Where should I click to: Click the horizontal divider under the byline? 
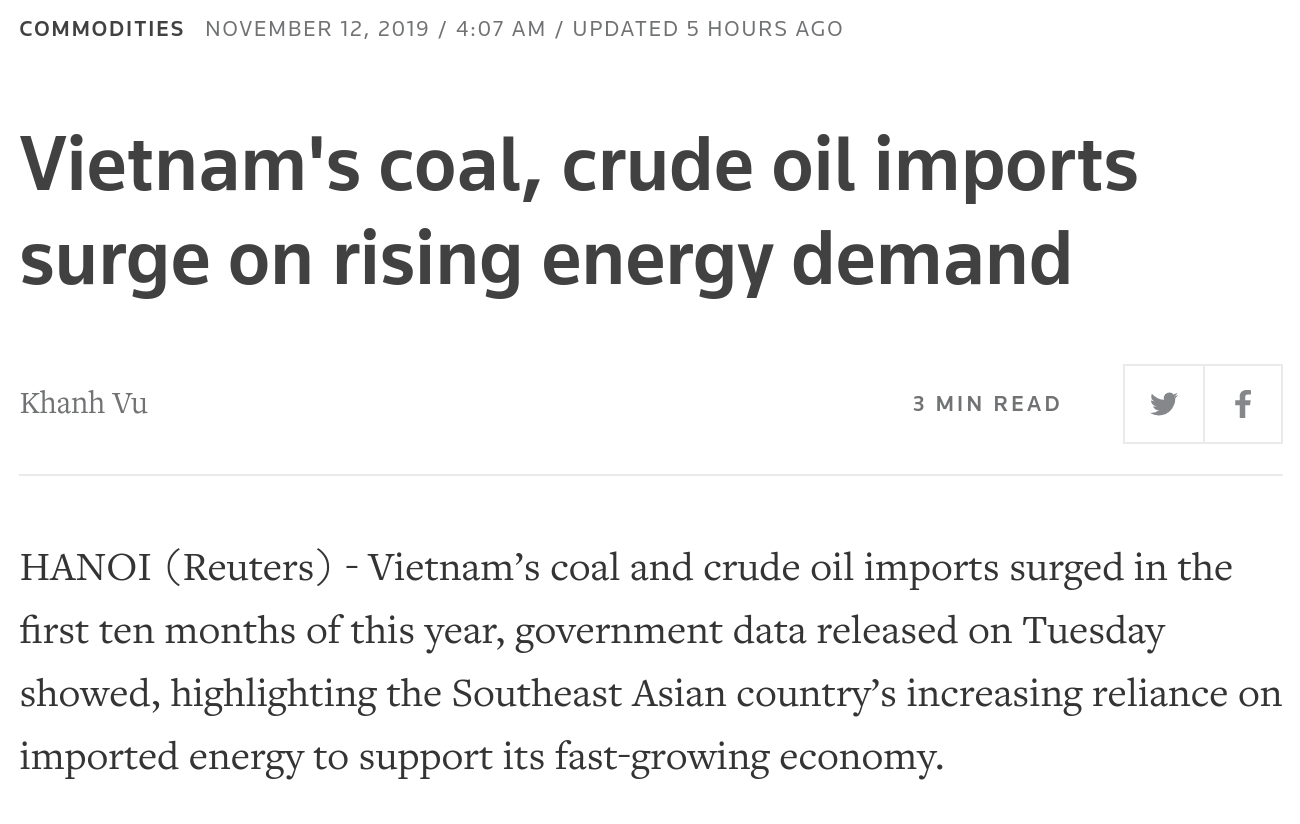(x=651, y=475)
